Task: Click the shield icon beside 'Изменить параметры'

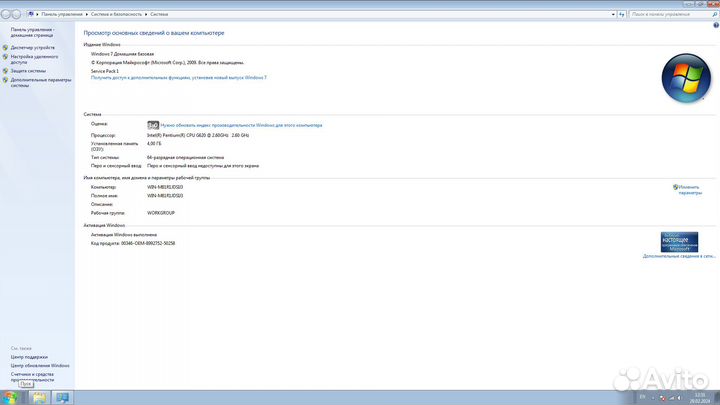Action: 675,187
